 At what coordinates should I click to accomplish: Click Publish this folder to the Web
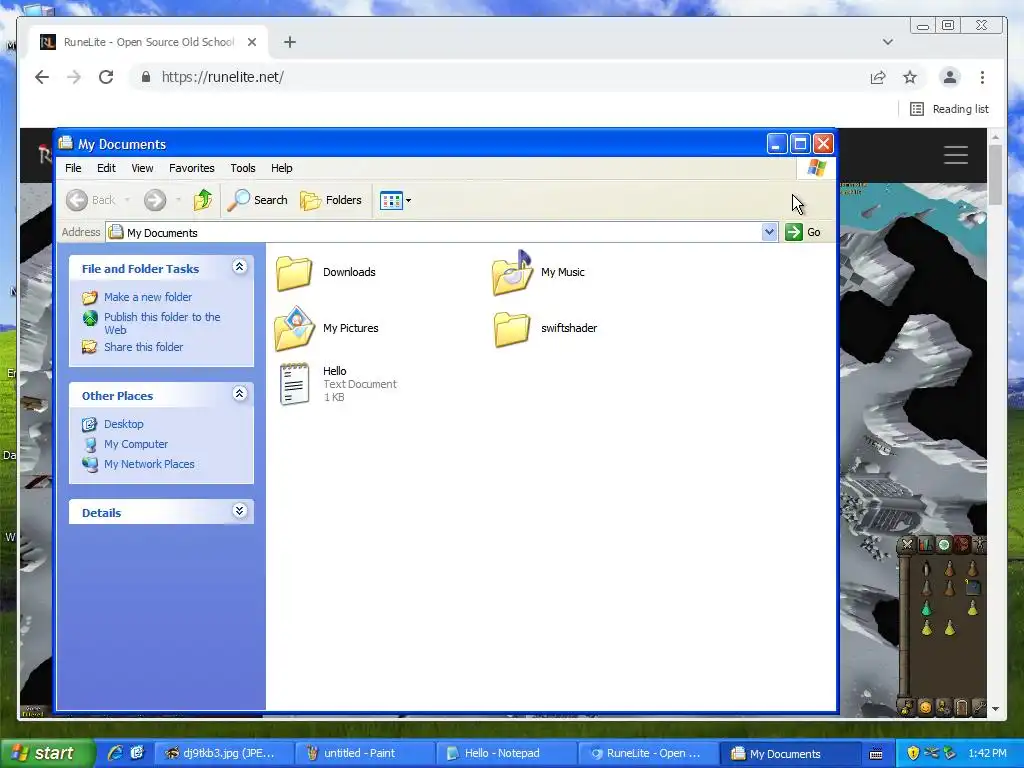(x=162, y=323)
